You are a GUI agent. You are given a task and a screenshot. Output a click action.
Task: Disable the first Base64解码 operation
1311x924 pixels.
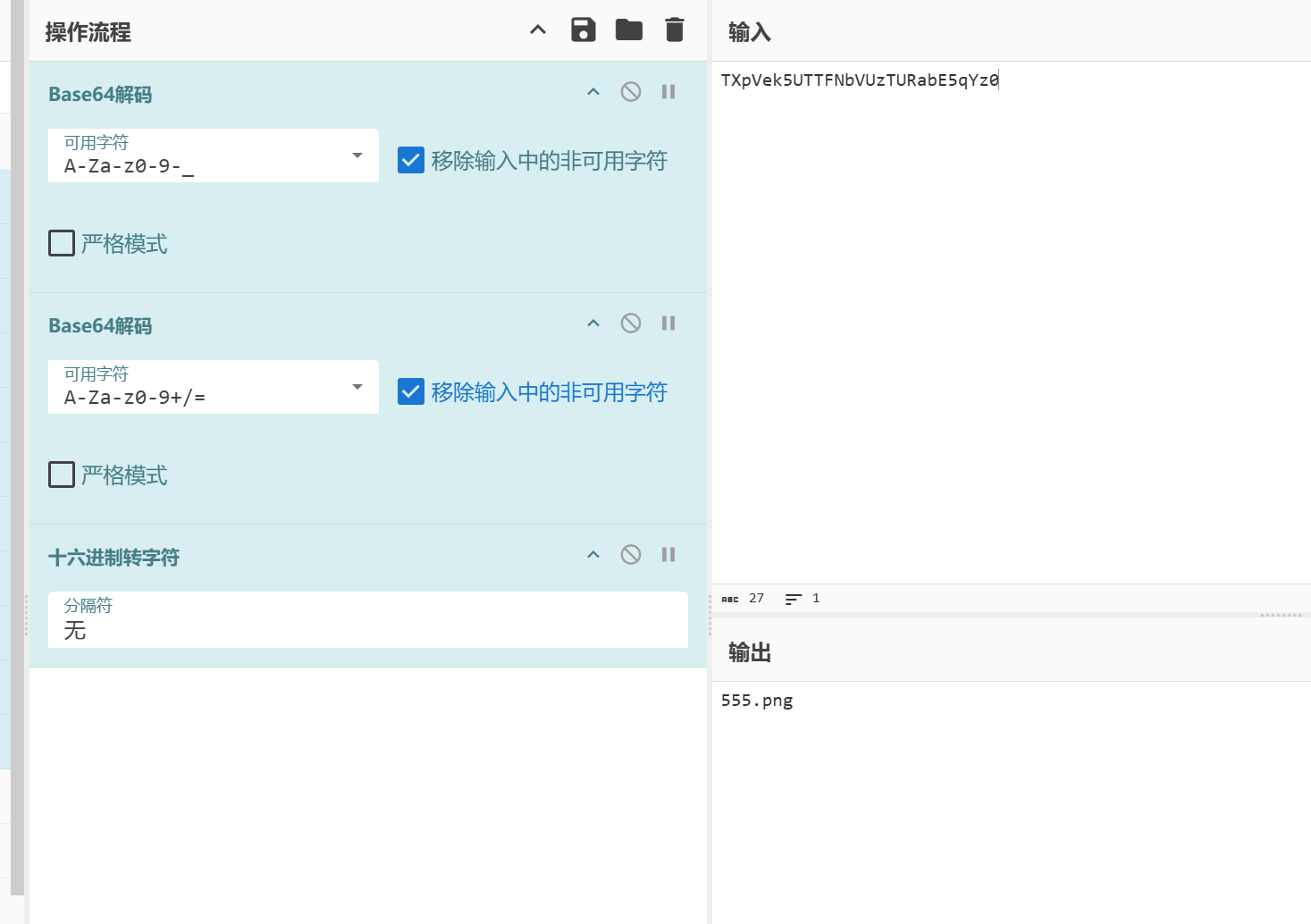pos(631,92)
